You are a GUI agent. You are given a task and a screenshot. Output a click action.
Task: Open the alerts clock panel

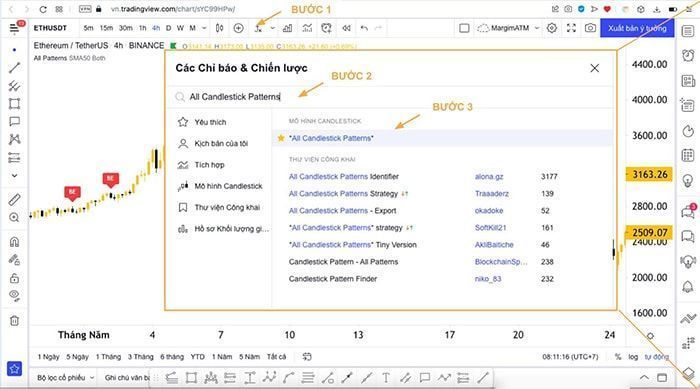(x=688, y=55)
